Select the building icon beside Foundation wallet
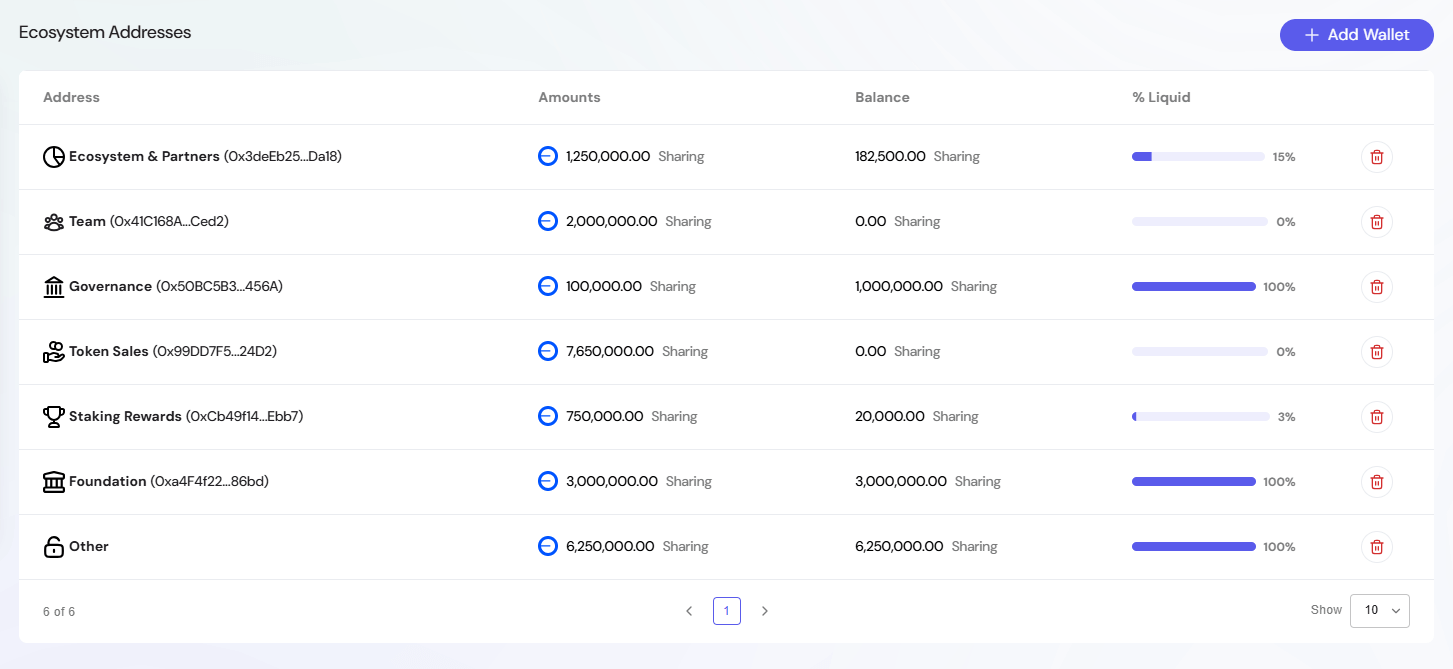 click(53, 481)
